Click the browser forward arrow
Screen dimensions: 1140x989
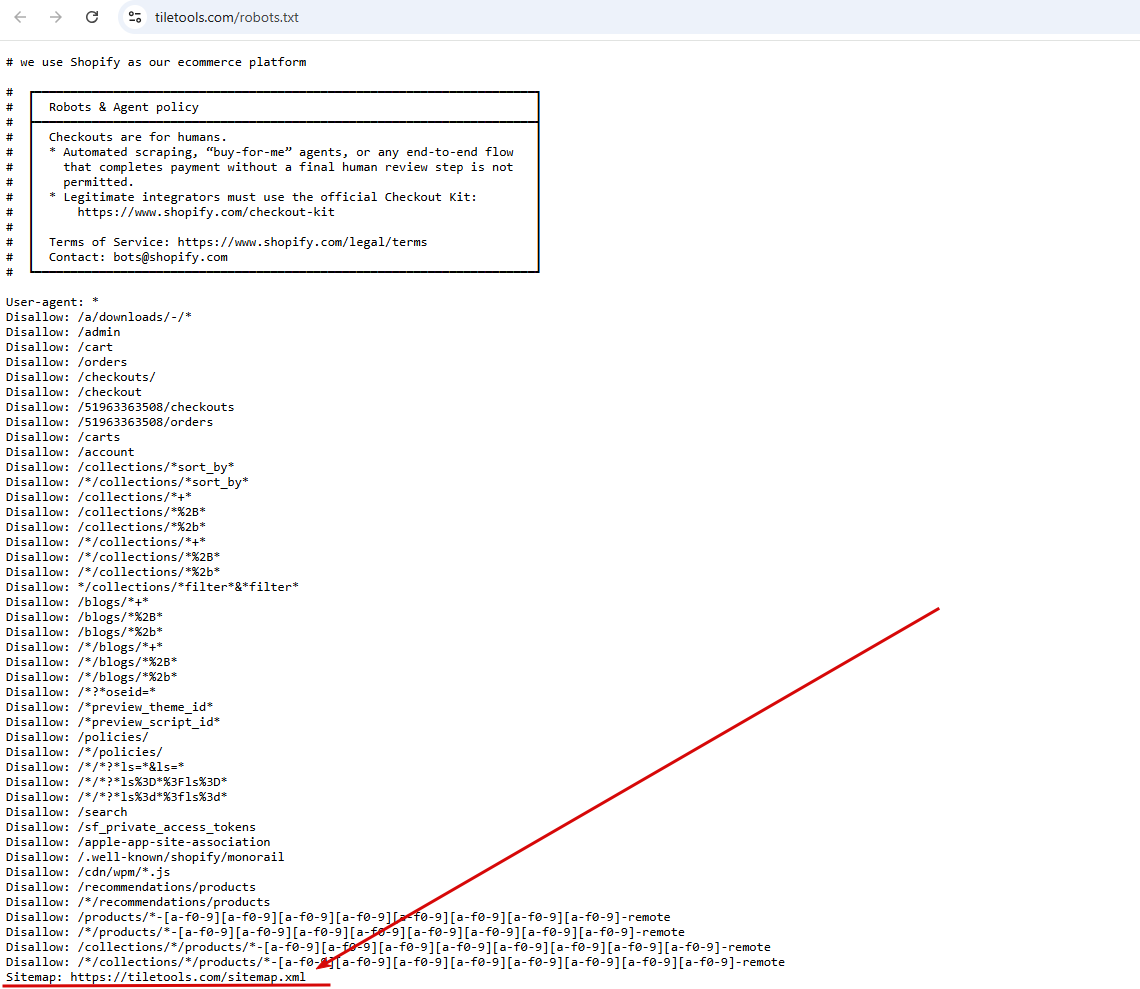pos(56,17)
